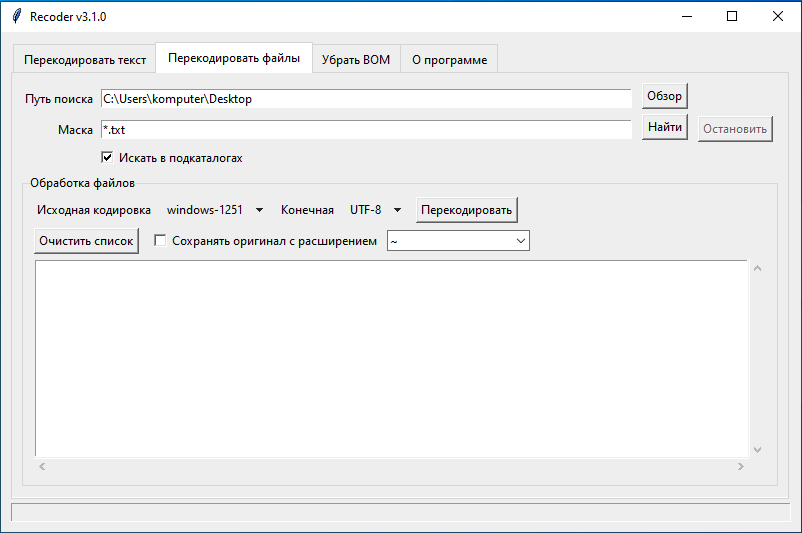The width and height of the screenshot is (802, 533).
Task: Expand the UTF-8 target encoding dropdown
Action: tap(375, 210)
